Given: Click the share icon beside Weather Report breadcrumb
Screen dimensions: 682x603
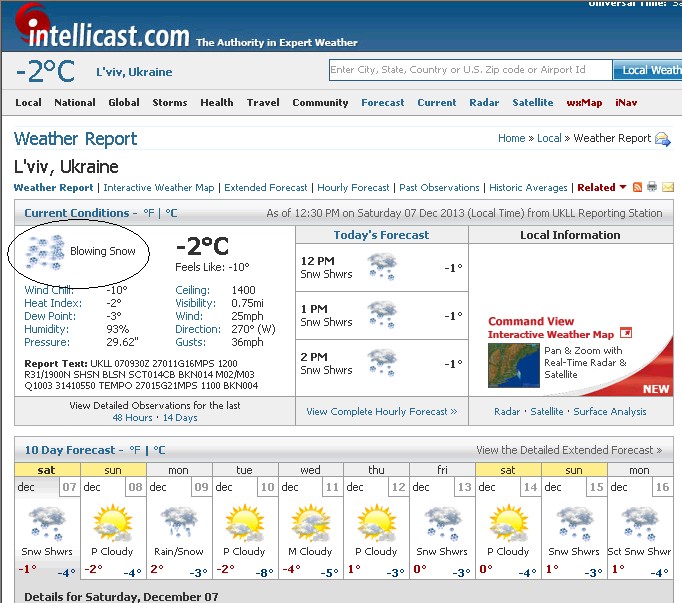Looking at the screenshot, I should 662,139.
